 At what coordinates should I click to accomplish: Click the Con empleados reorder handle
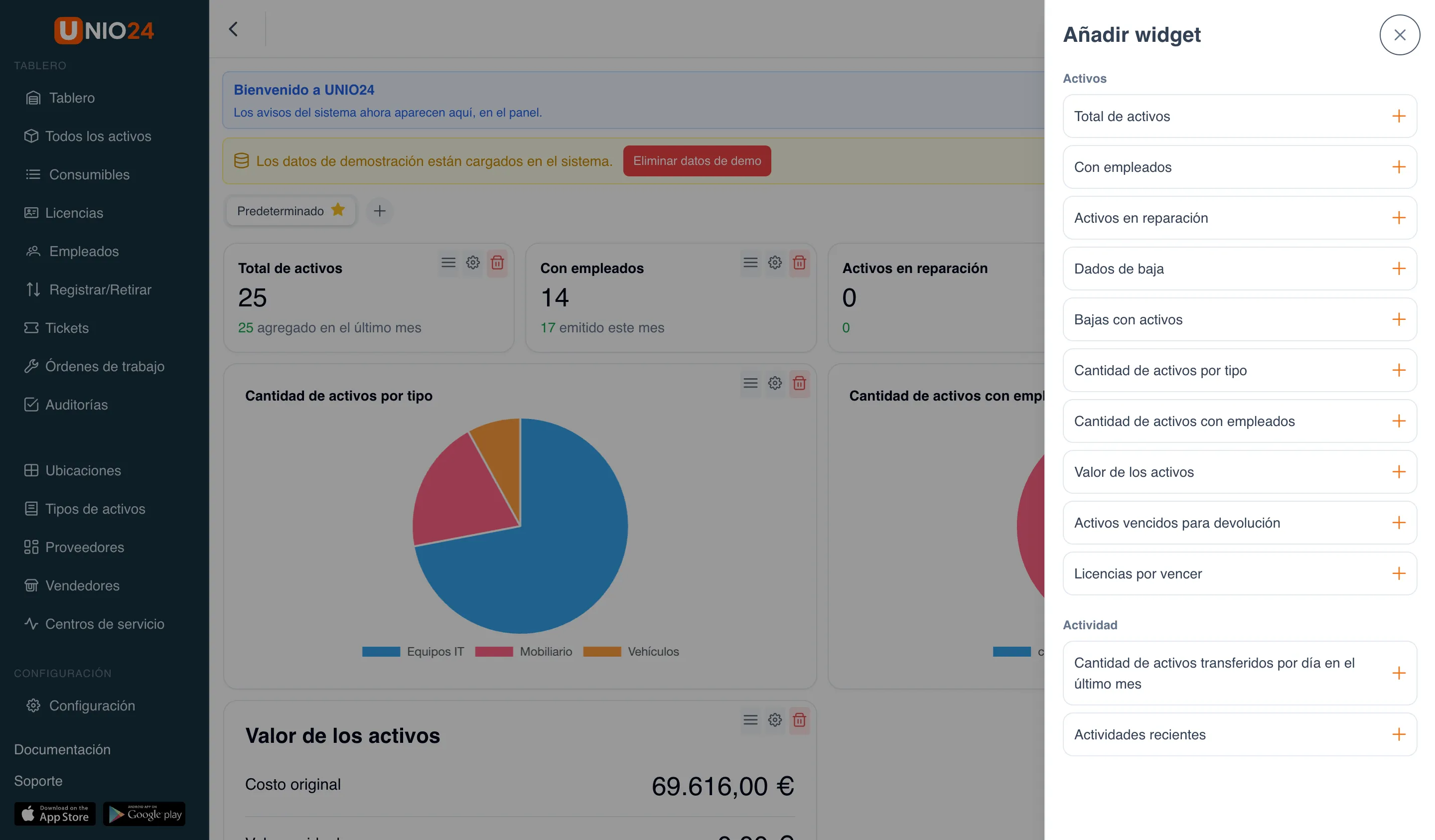[750, 263]
